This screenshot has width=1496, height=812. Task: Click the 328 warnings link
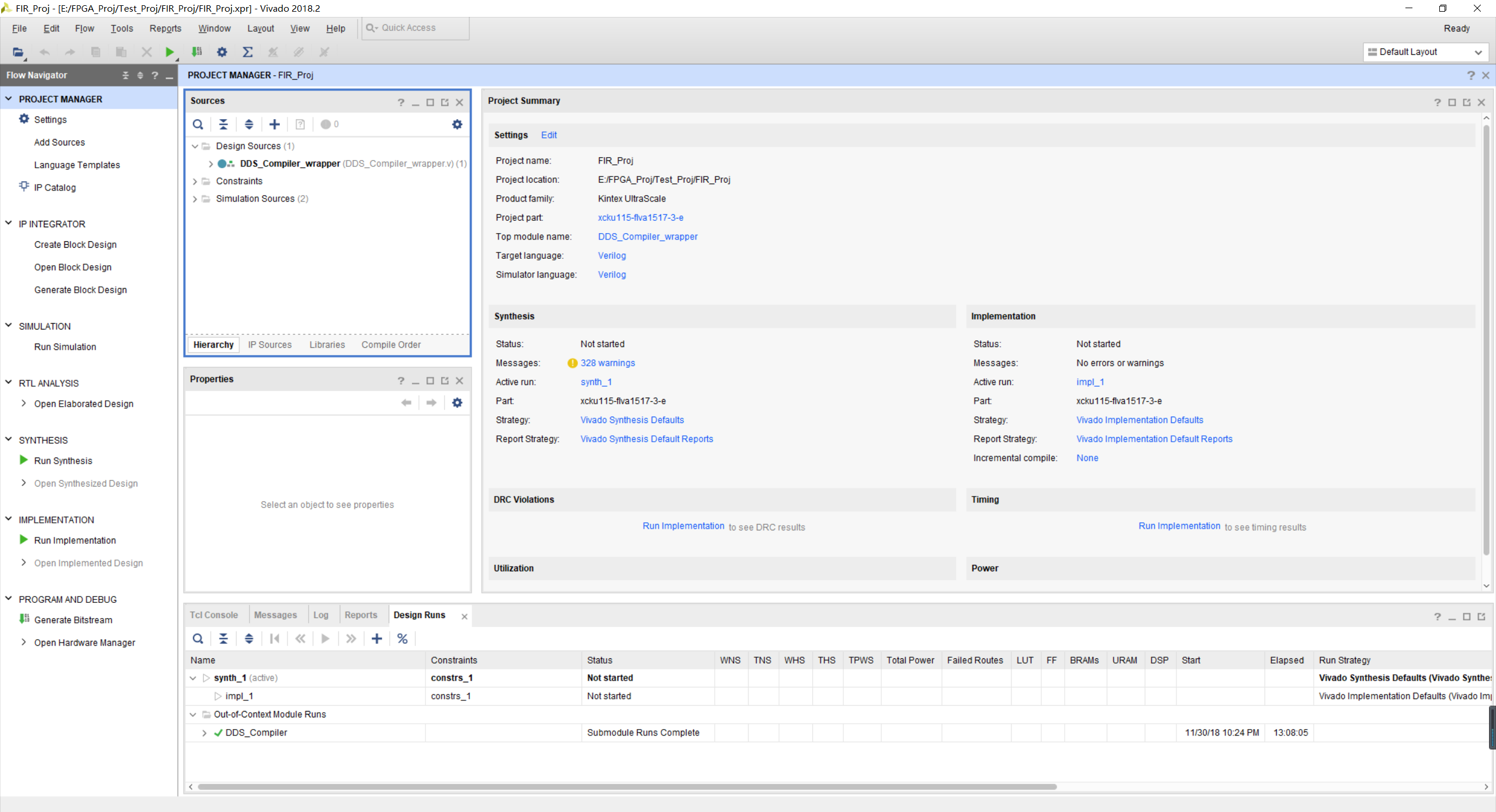click(607, 363)
